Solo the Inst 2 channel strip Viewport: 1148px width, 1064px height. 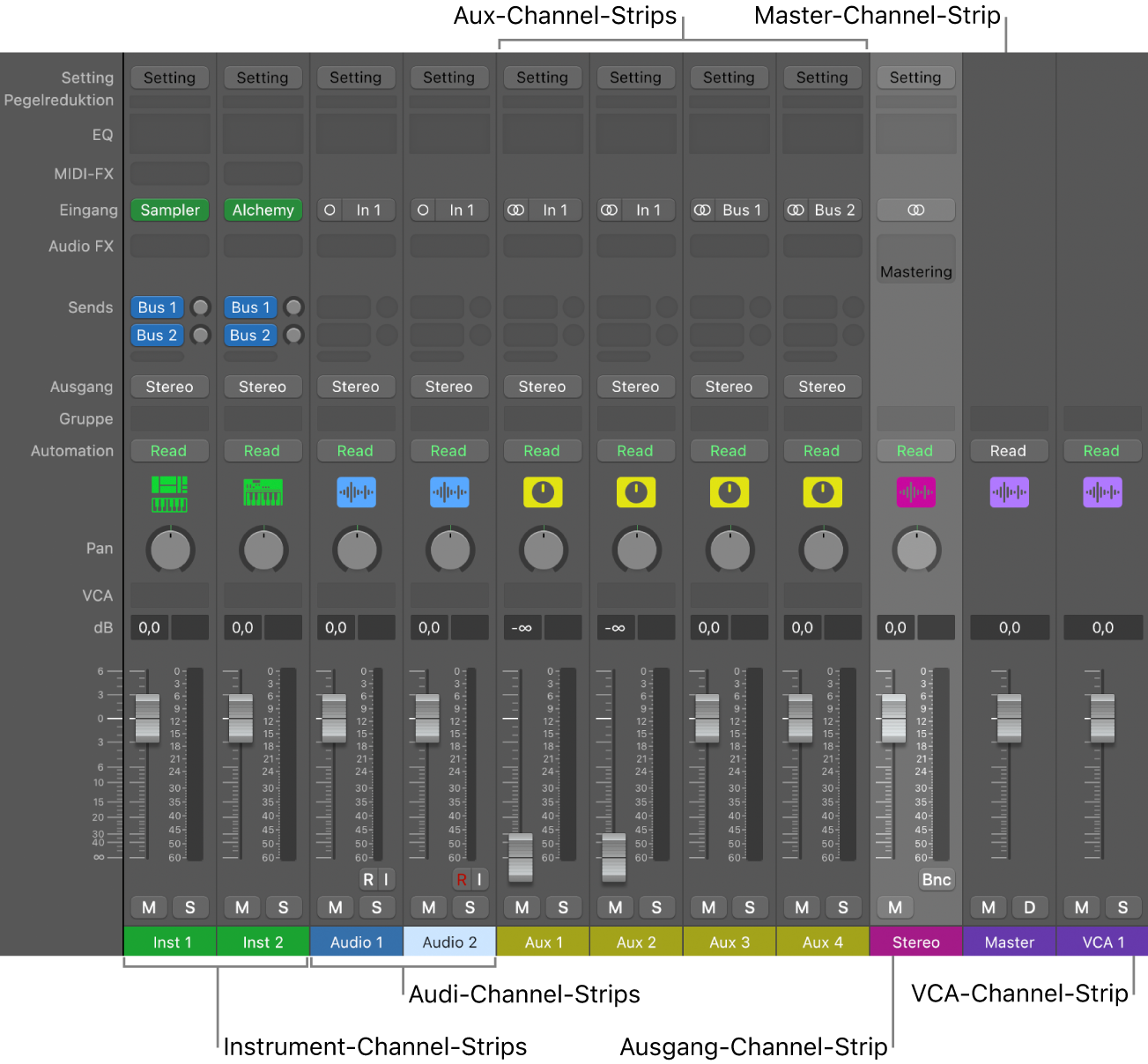tap(284, 907)
